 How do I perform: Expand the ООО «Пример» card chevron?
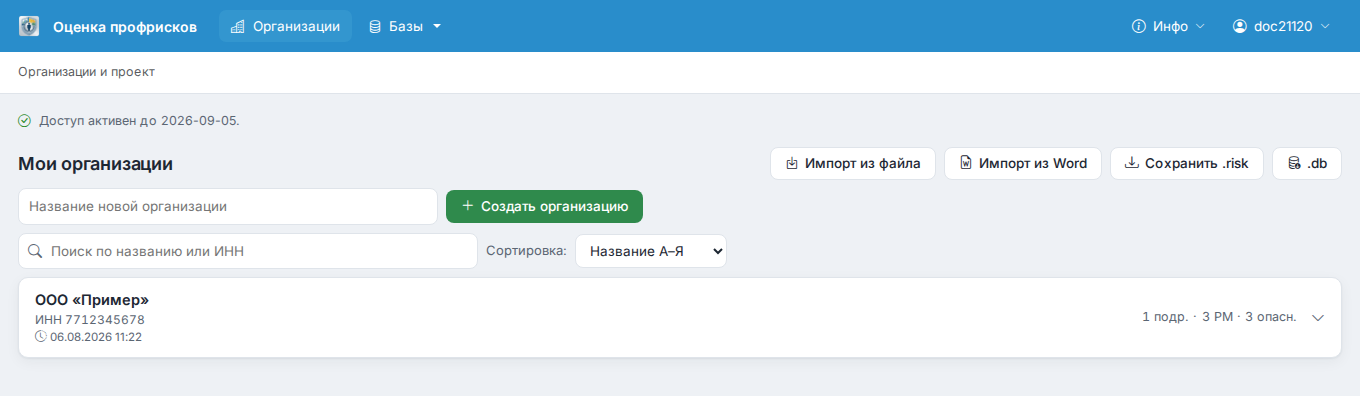(1318, 318)
